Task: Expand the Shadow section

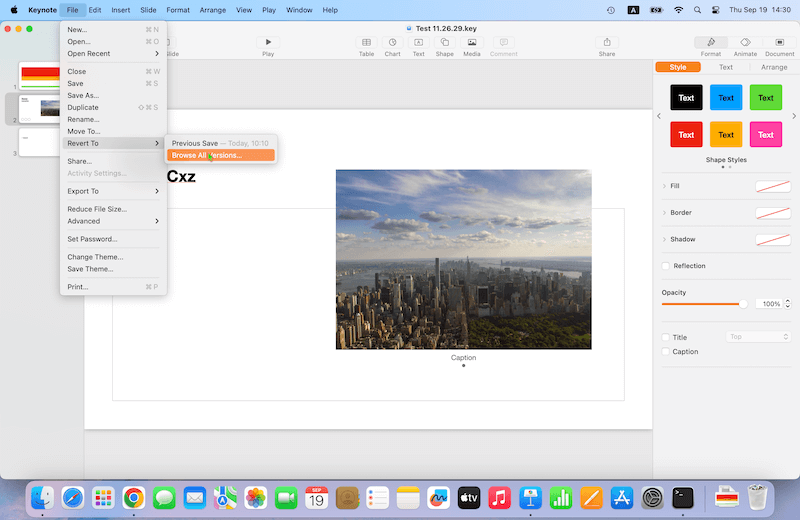Action: [665, 240]
